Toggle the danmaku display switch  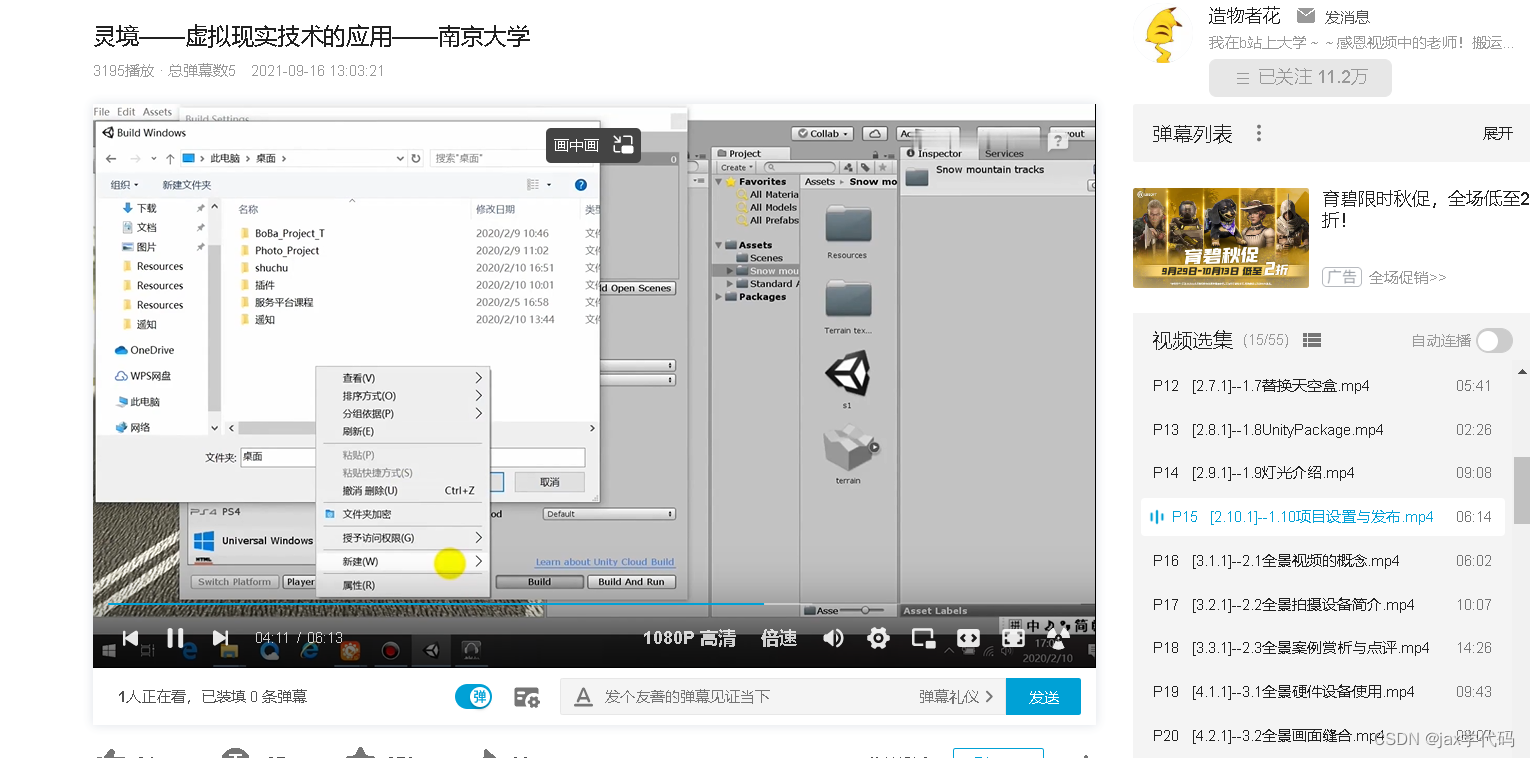click(x=473, y=697)
